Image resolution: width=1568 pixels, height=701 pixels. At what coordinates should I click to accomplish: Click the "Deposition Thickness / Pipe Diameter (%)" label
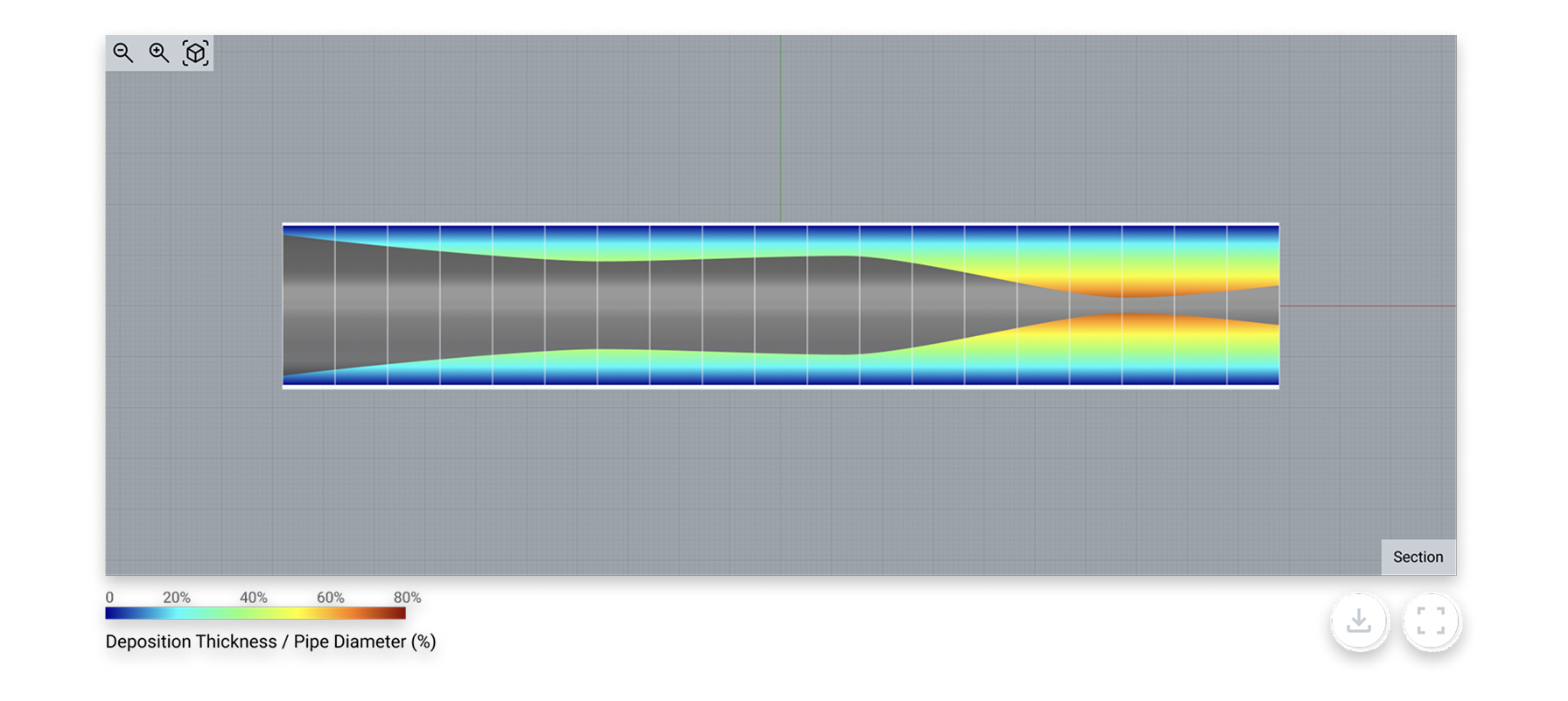pos(270,641)
